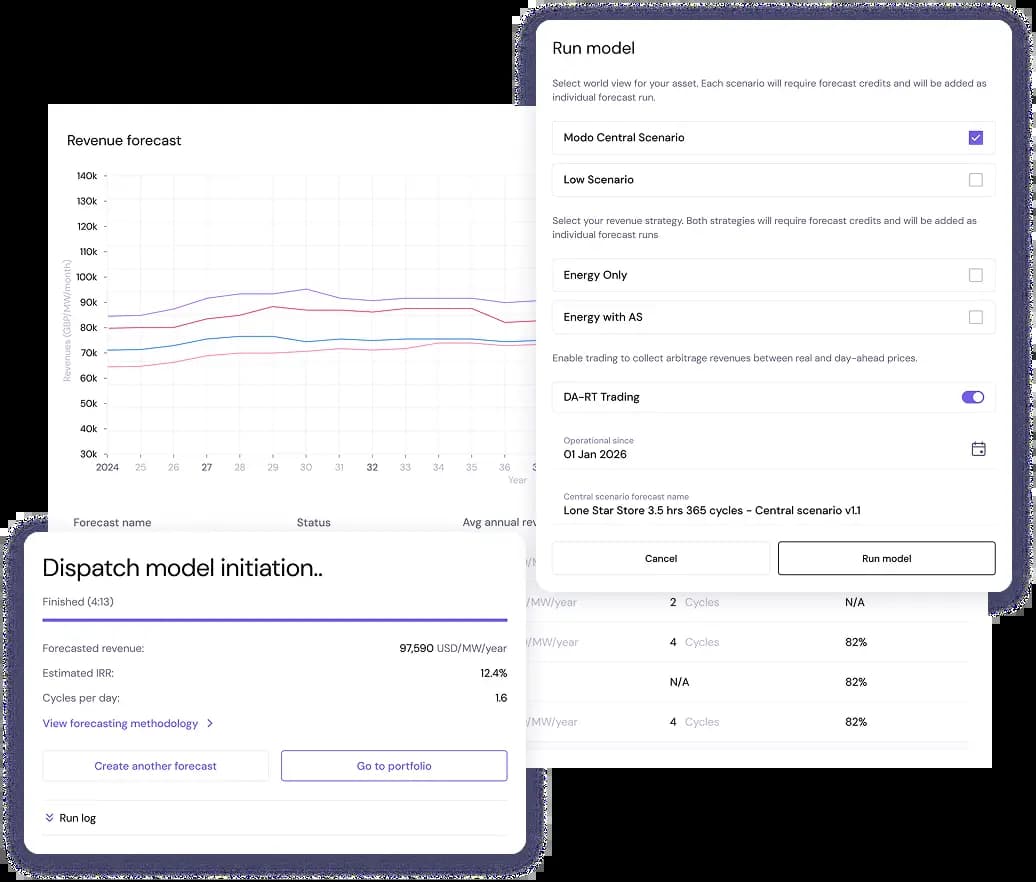The width and height of the screenshot is (1036, 882).
Task: Click the chevron beside View forecasting methodology
Action: [x=210, y=723]
